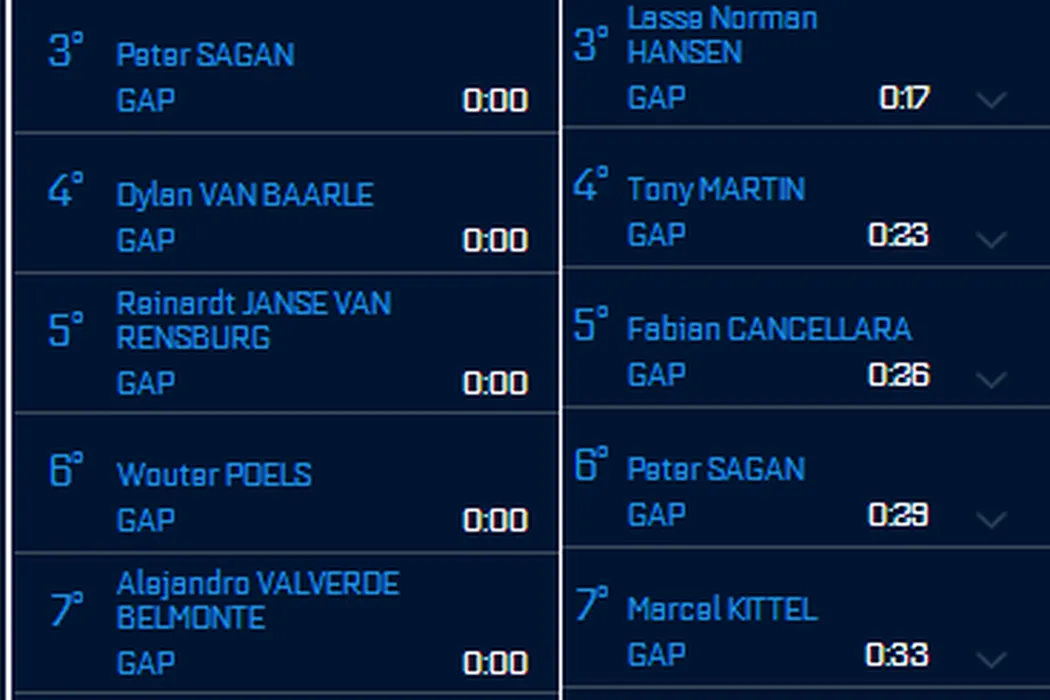This screenshot has height=700, width=1050.
Task: Expand Marcel KITTEL's row chevron
Action: click(x=991, y=659)
